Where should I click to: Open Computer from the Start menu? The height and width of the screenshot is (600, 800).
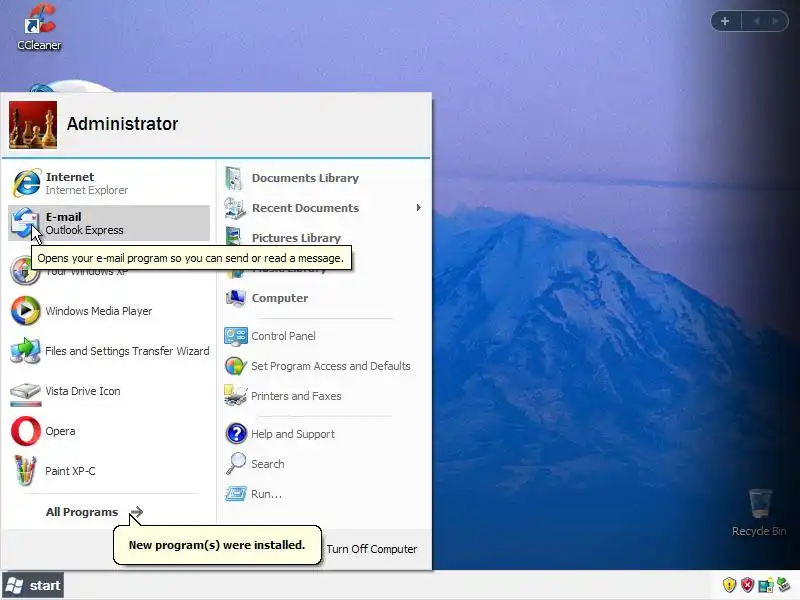coord(323,298)
